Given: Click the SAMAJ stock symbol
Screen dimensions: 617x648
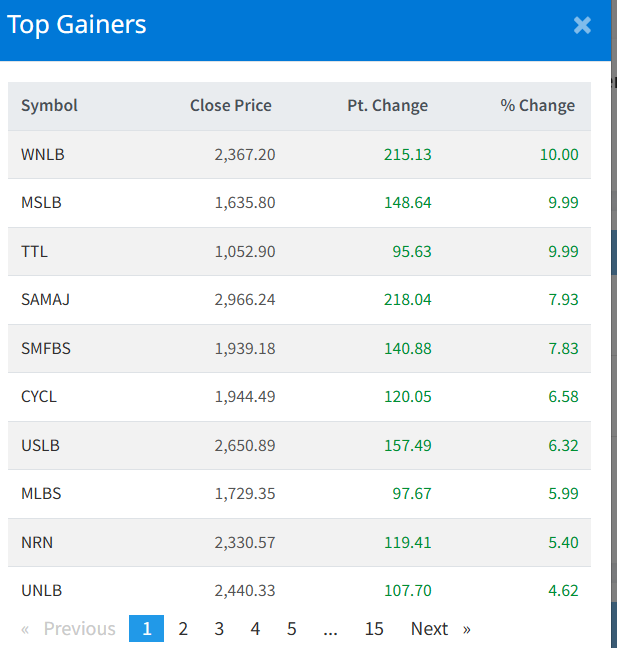Looking at the screenshot, I should pos(44,300).
